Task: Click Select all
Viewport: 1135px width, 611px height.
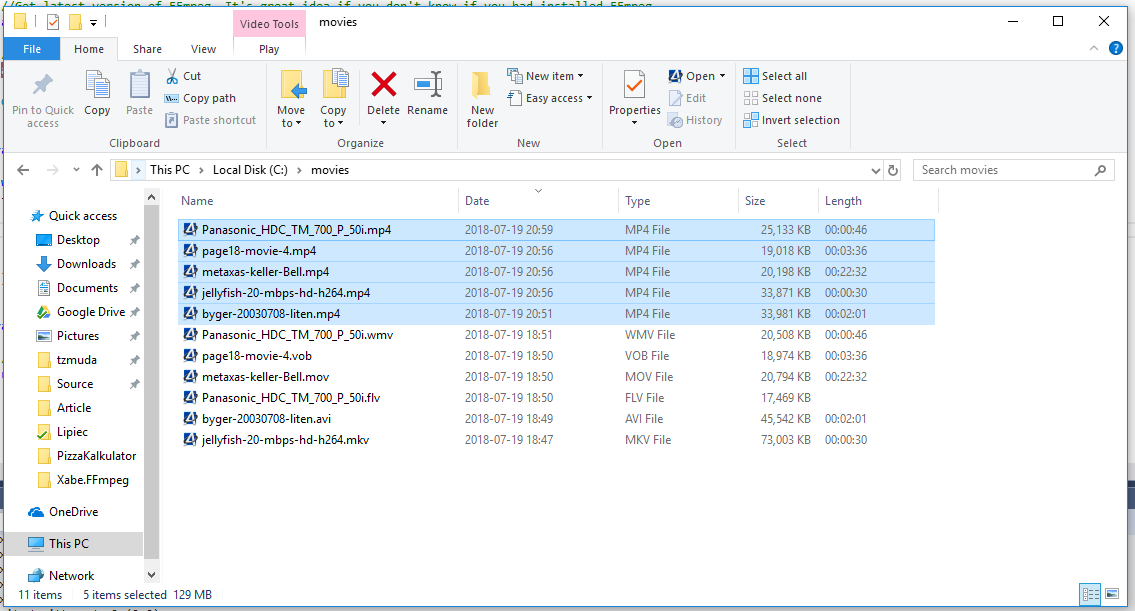Action: (x=775, y=76)
